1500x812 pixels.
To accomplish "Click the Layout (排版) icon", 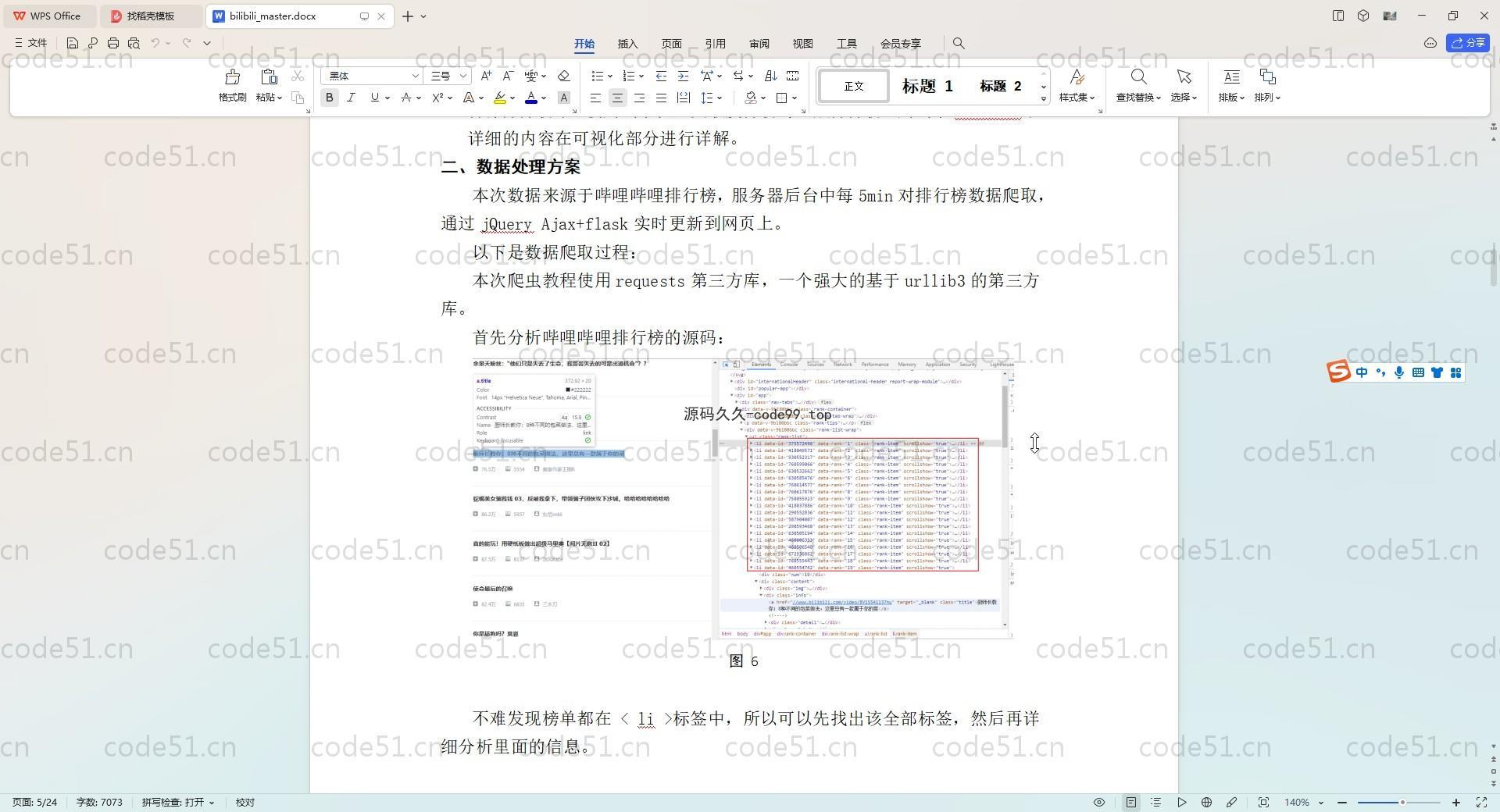I will click(1231, 77).
